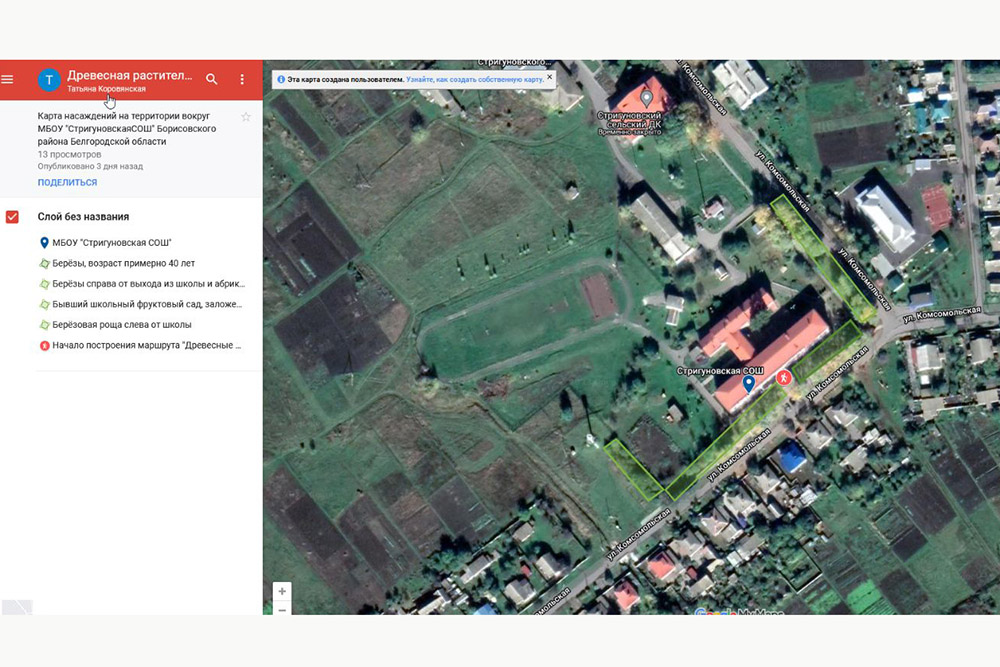Open the three-dot more options menu
The width and height of the screenshot is (1000, 667).
tap(242, 79)
